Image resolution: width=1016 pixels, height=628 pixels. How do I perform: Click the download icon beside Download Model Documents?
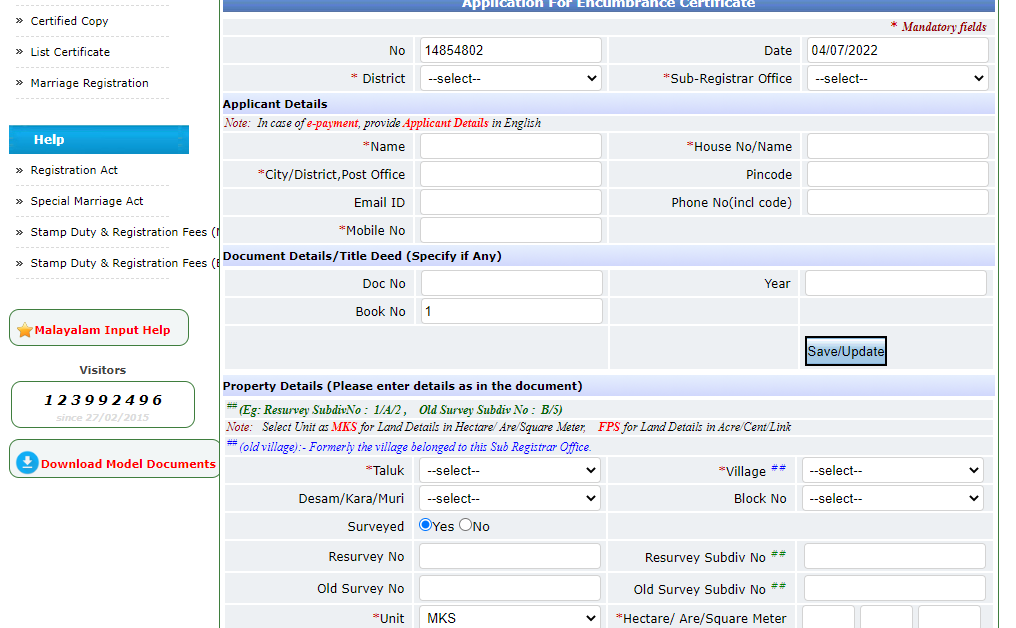(29, 461)
